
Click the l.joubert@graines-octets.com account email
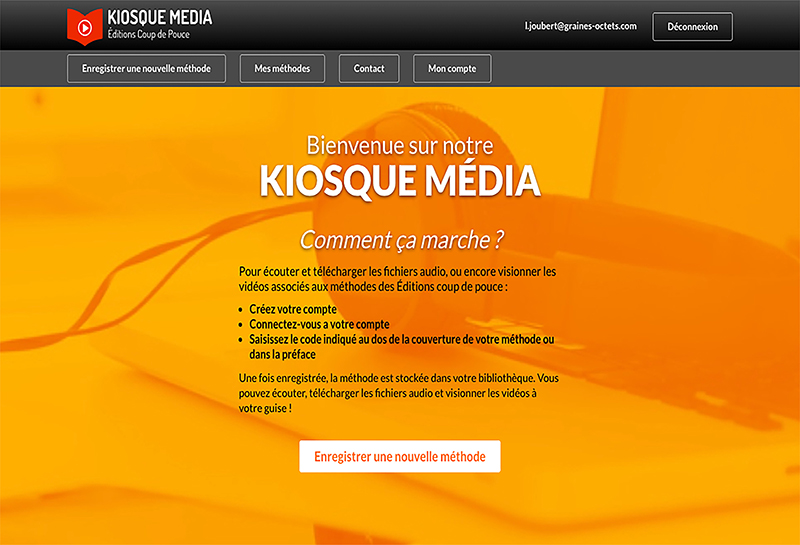(581, 26)
